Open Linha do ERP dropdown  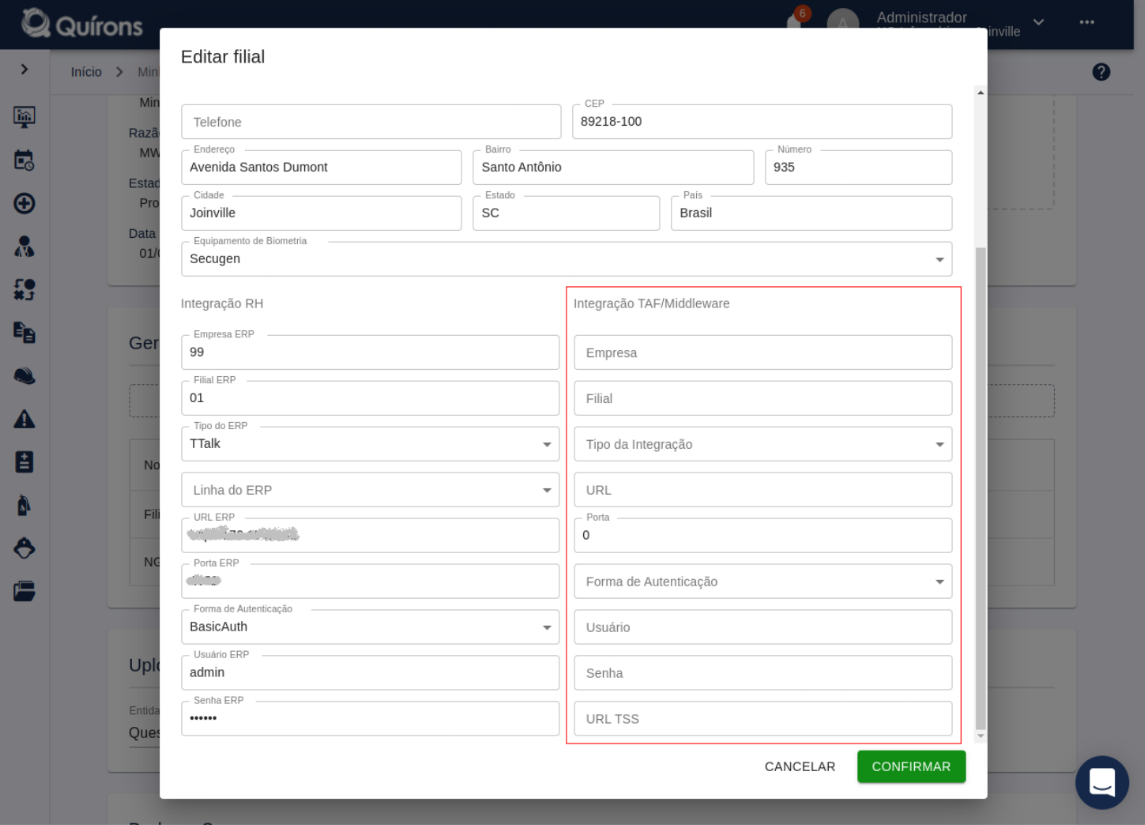tap(370, 490)
